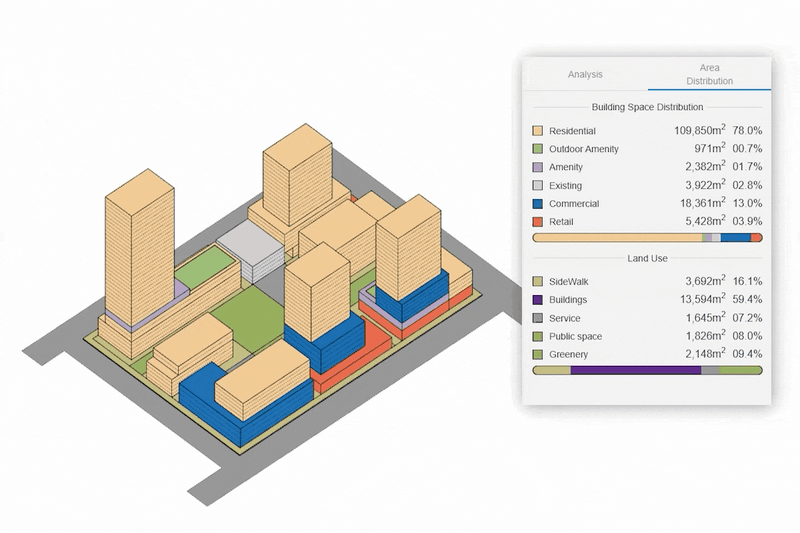Click the Greenery color swatch
This screenshot has width=800, height=533.
(537, 354)
